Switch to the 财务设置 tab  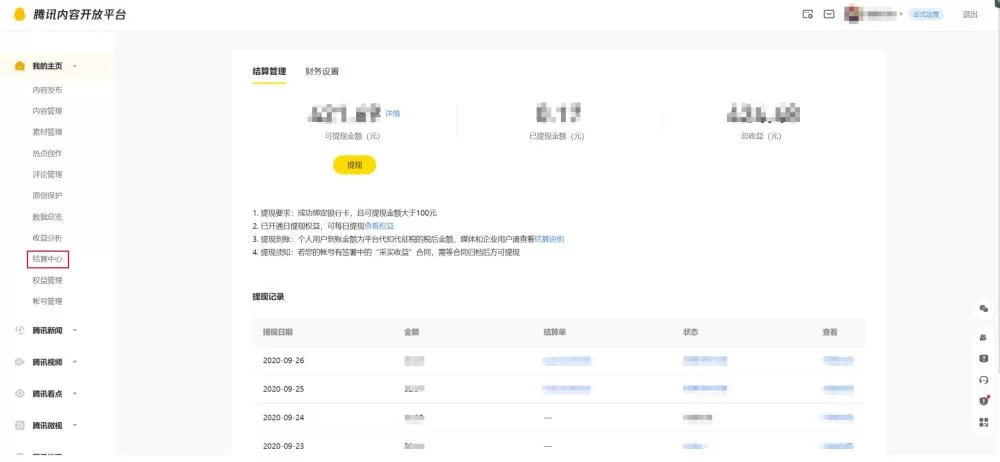[322, 71]
